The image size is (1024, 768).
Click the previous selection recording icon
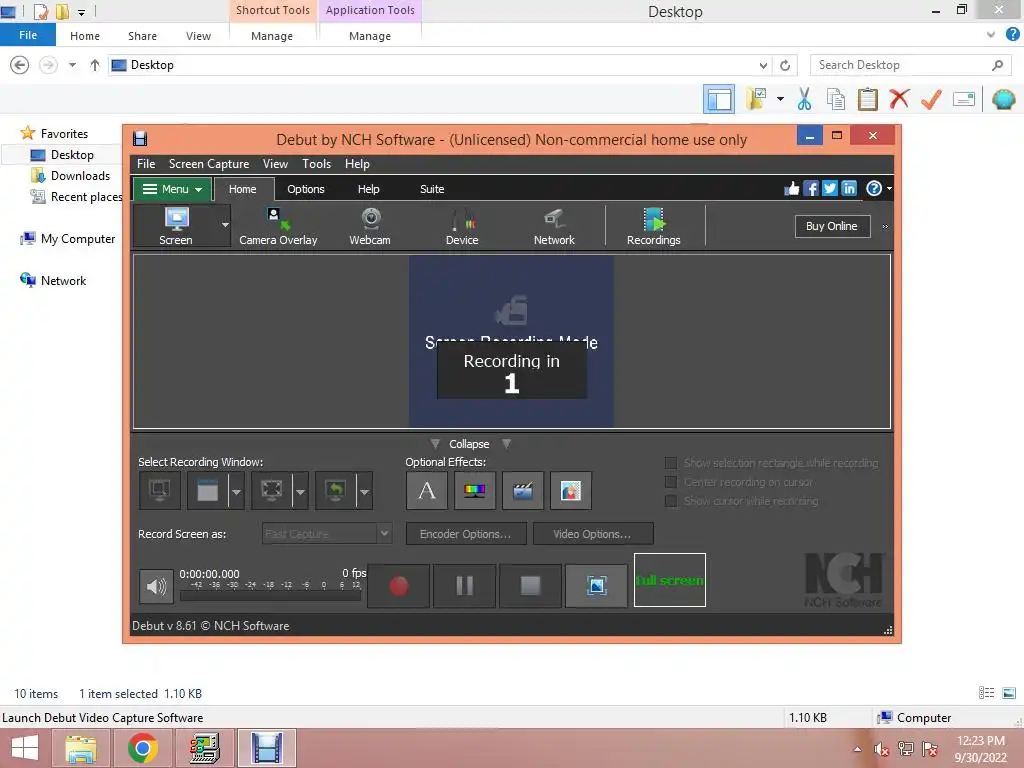coord(336,490)
